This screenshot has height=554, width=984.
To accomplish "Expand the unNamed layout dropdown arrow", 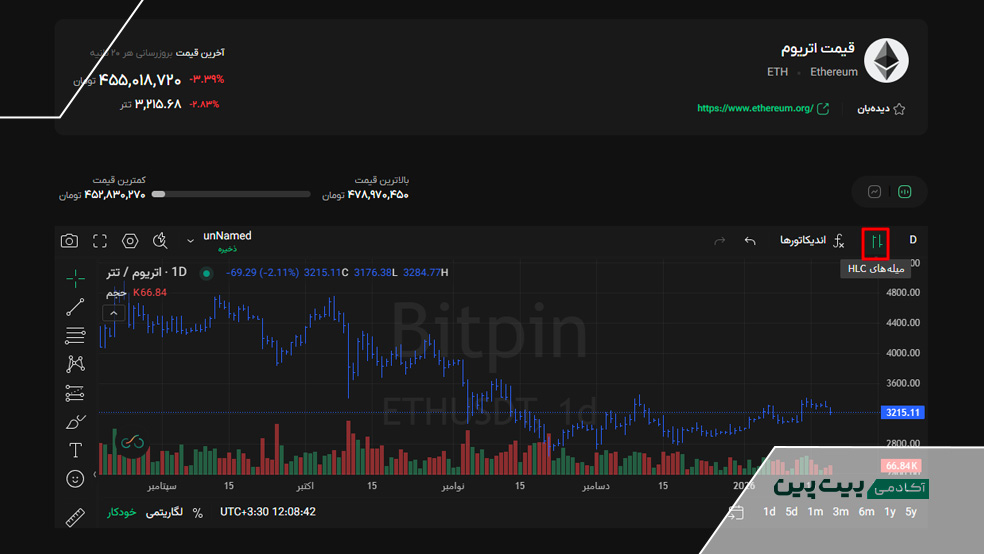I will 190,241.
